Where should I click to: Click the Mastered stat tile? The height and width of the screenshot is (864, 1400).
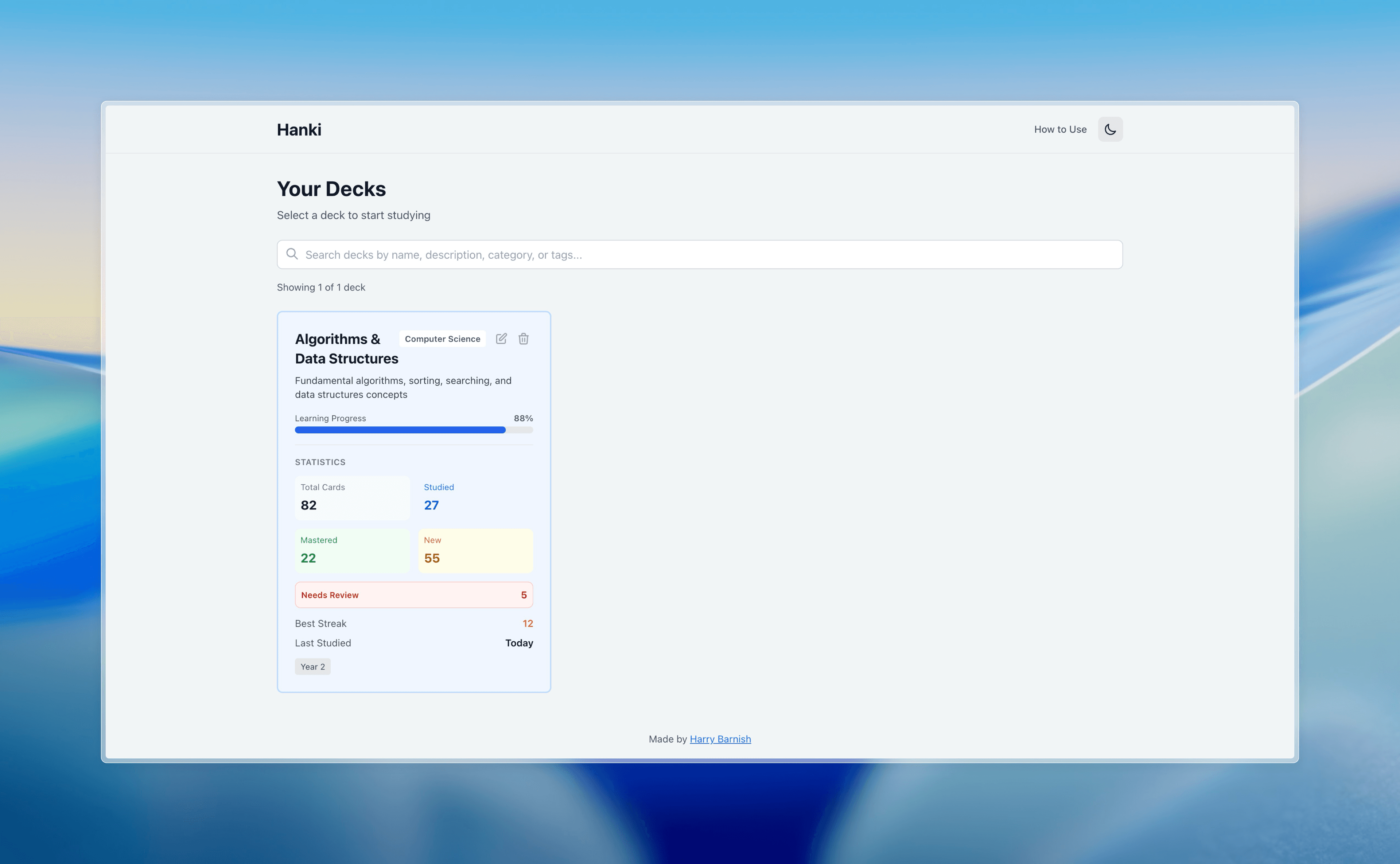[x=351, y=551]
